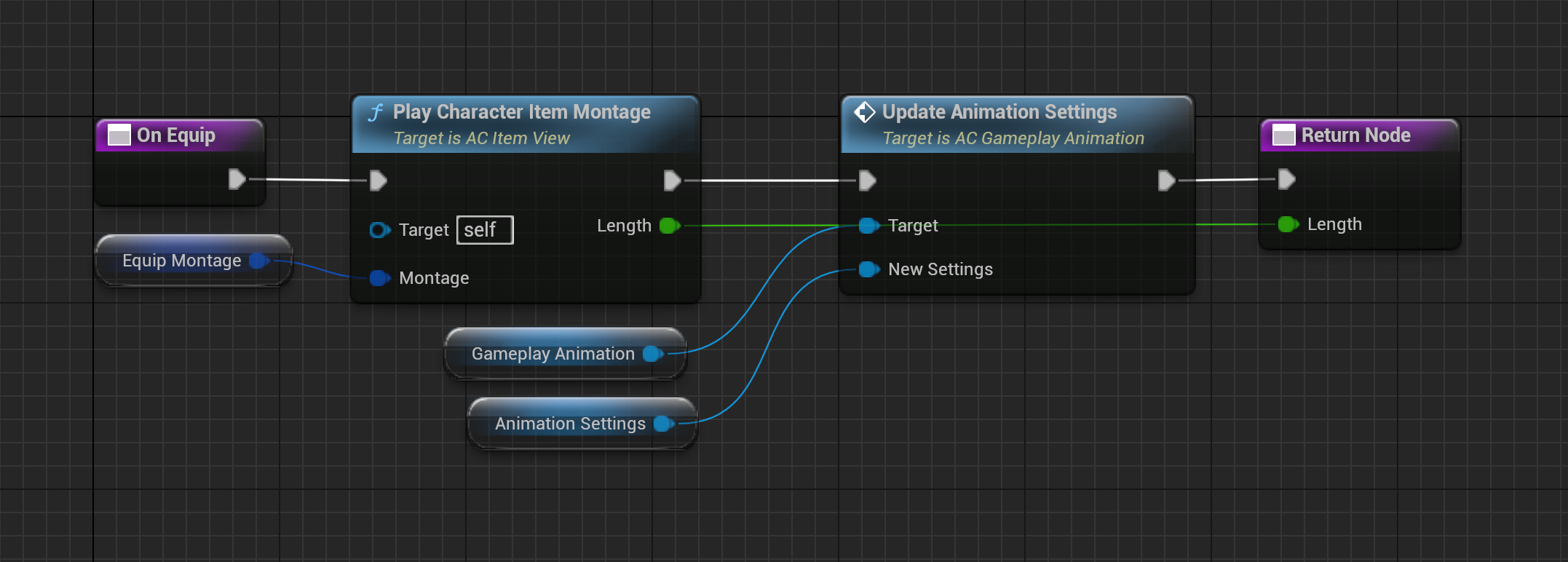Select the Update Animation Settings node title
Viewport: 1568px width, 562px height.
(999, 112)
